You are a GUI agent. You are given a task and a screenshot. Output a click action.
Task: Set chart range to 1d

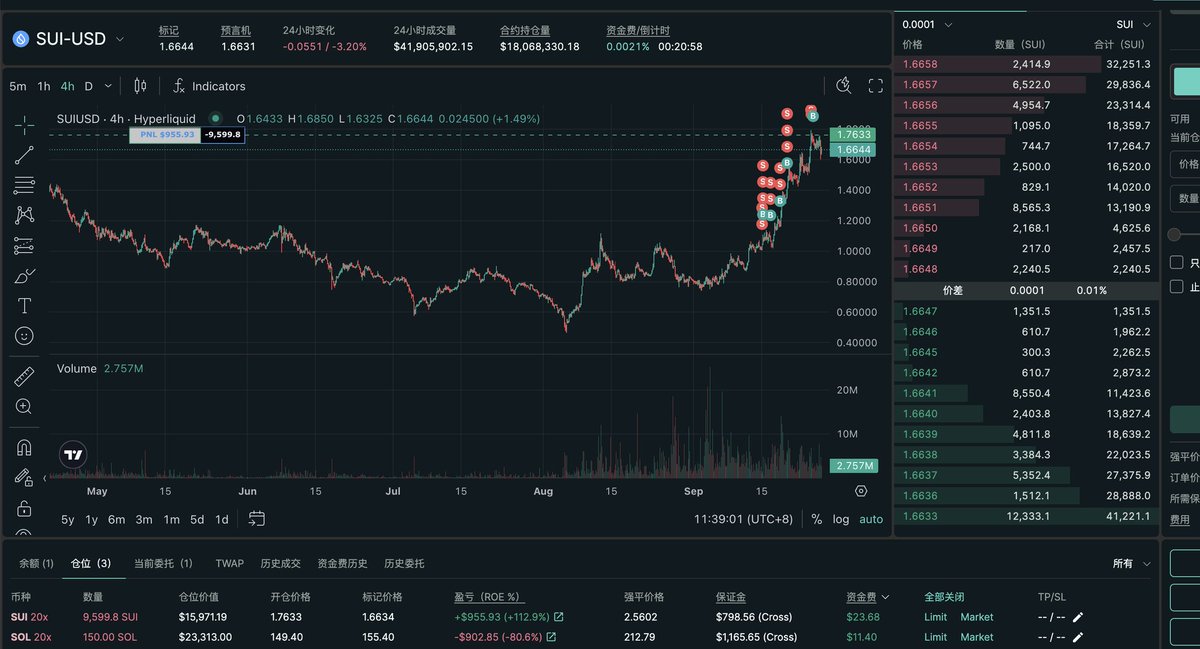[x=222, y=519]
